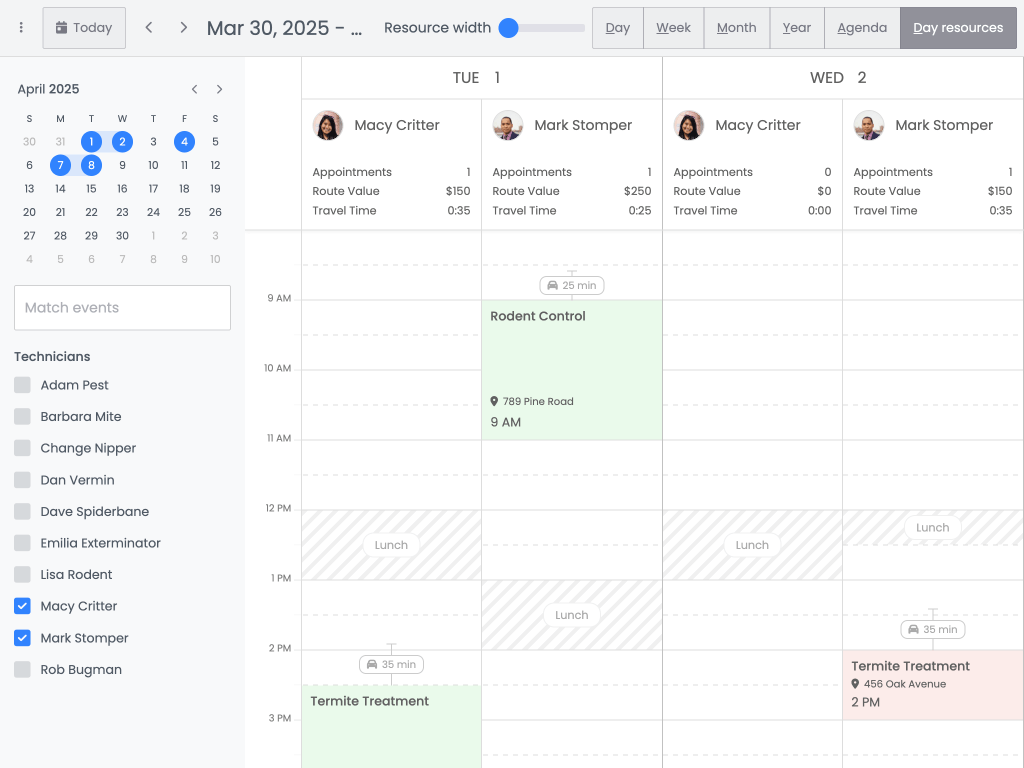Select the Day resources view

958,27
